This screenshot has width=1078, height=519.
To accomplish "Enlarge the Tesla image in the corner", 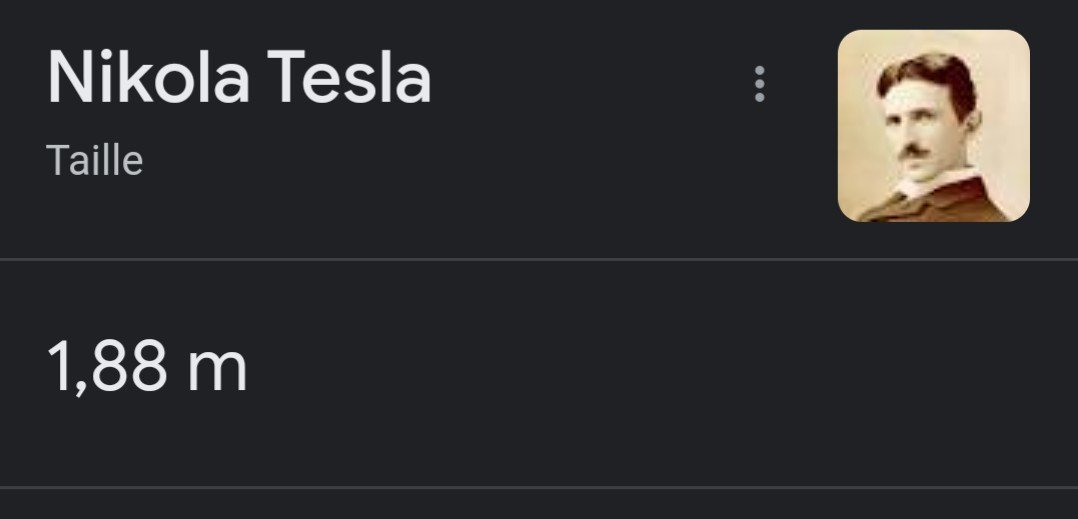I will [x=933, y=126].
